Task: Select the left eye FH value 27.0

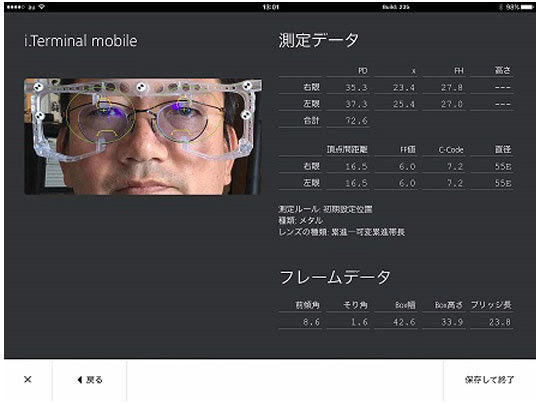Action: pyautogui.click(x=452, y=104)
